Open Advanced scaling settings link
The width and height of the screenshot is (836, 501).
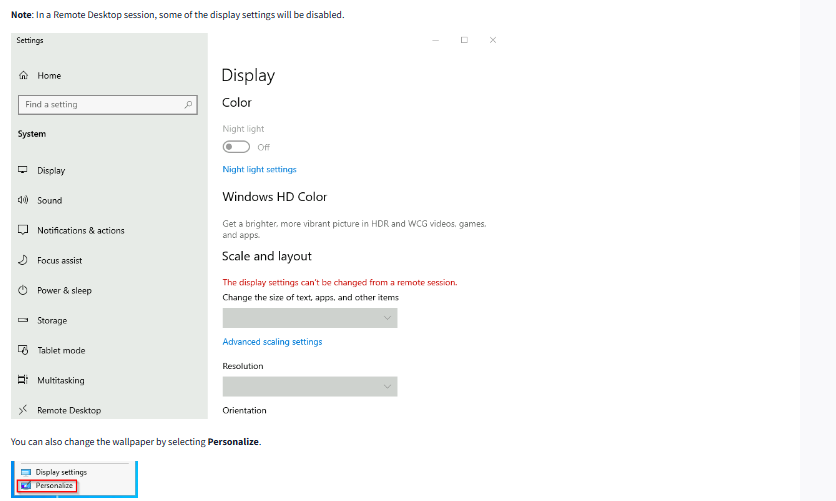click(x=272, y=342)
